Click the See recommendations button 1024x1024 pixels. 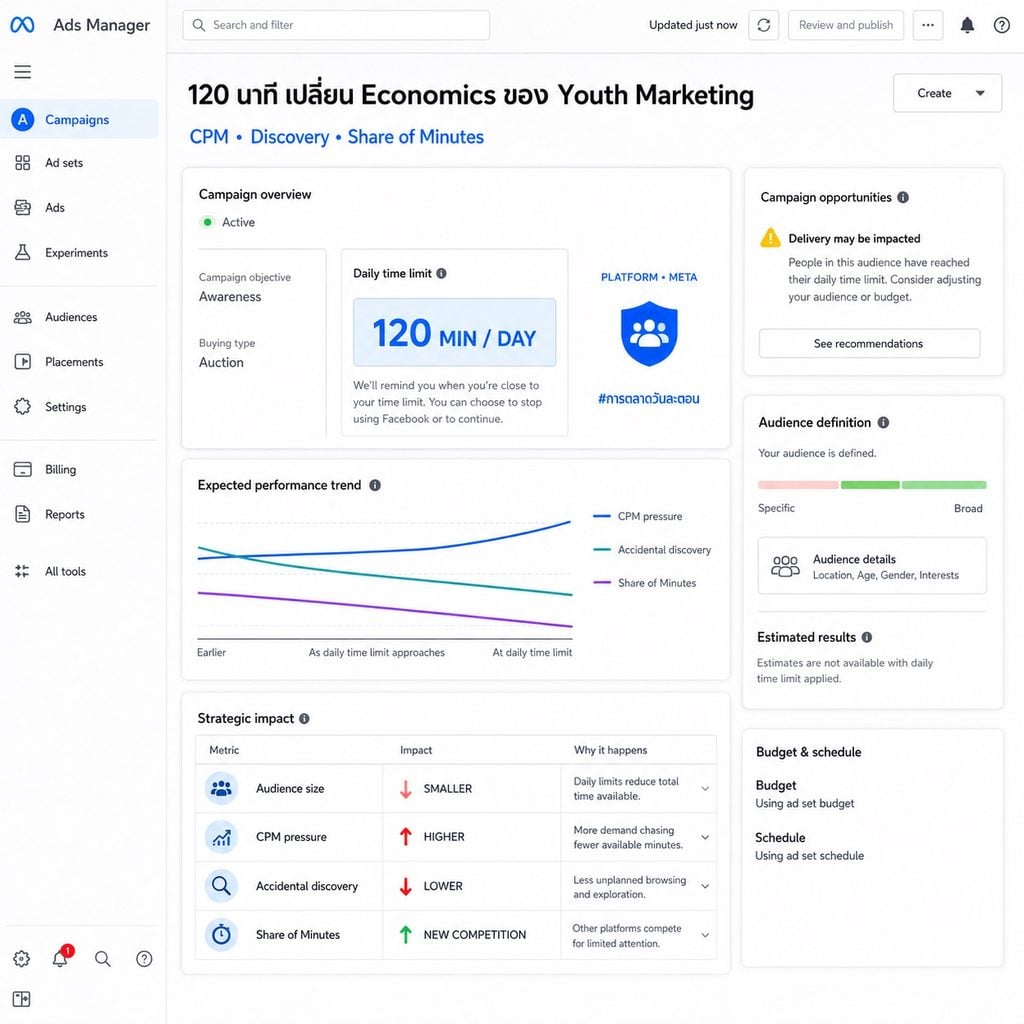(x=869, y=344)
